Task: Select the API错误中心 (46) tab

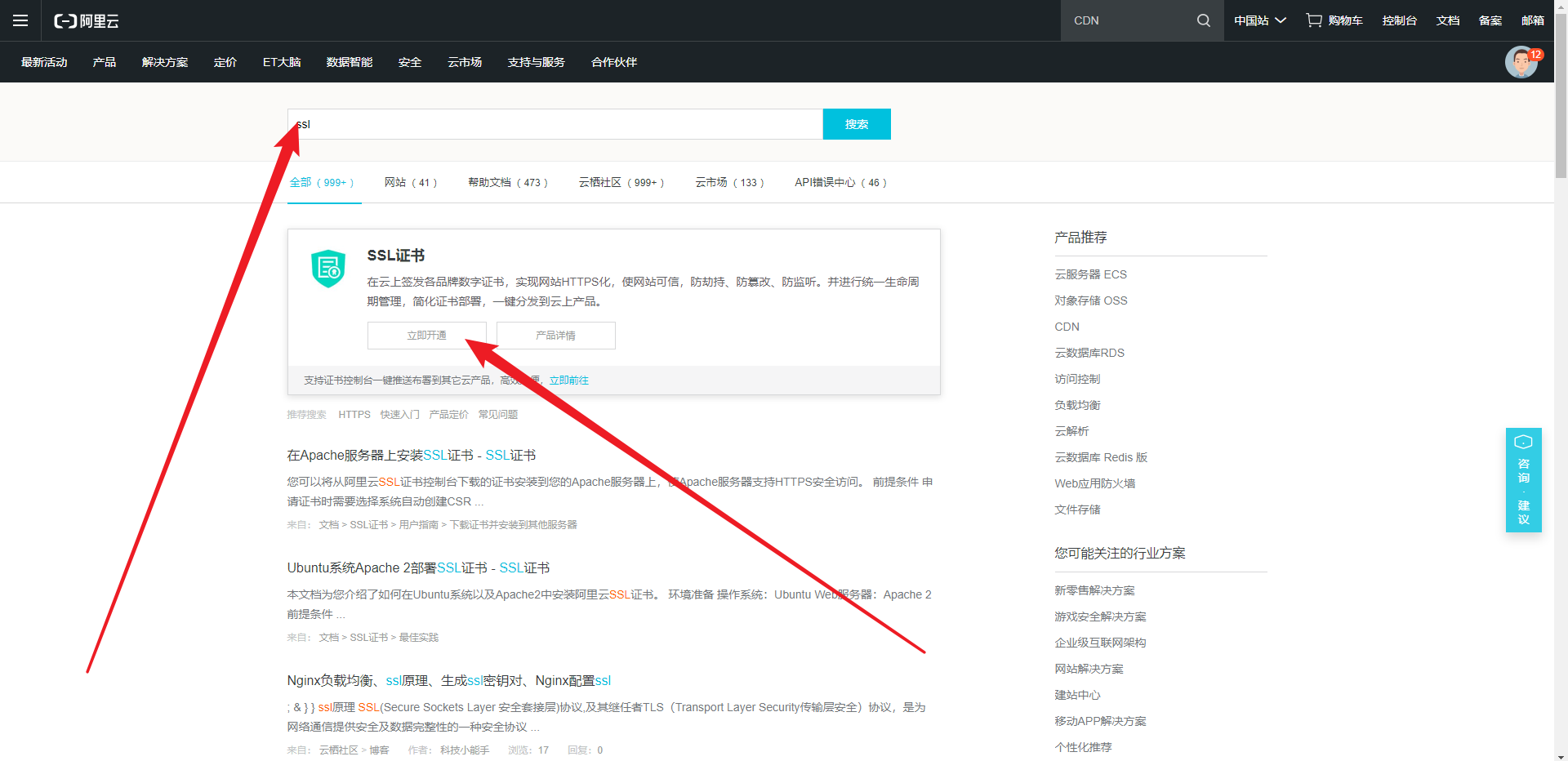Action: [841, 182]
